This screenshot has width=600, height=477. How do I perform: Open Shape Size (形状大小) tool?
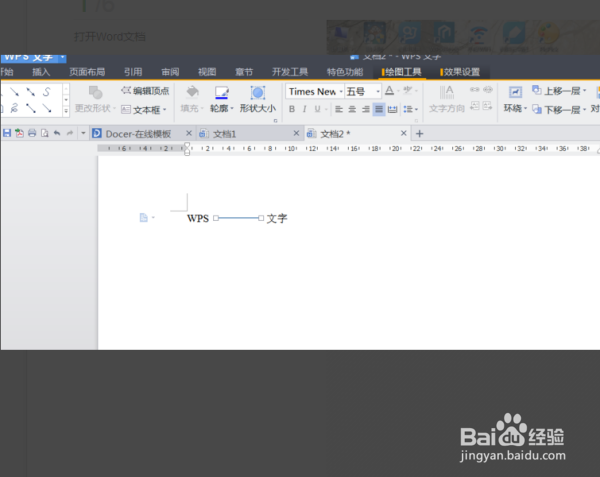coord(258,99)
